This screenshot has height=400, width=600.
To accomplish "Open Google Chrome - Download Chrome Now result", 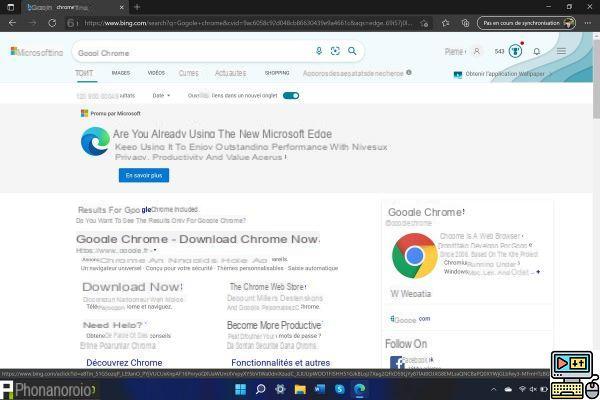I will coord(198,239).
